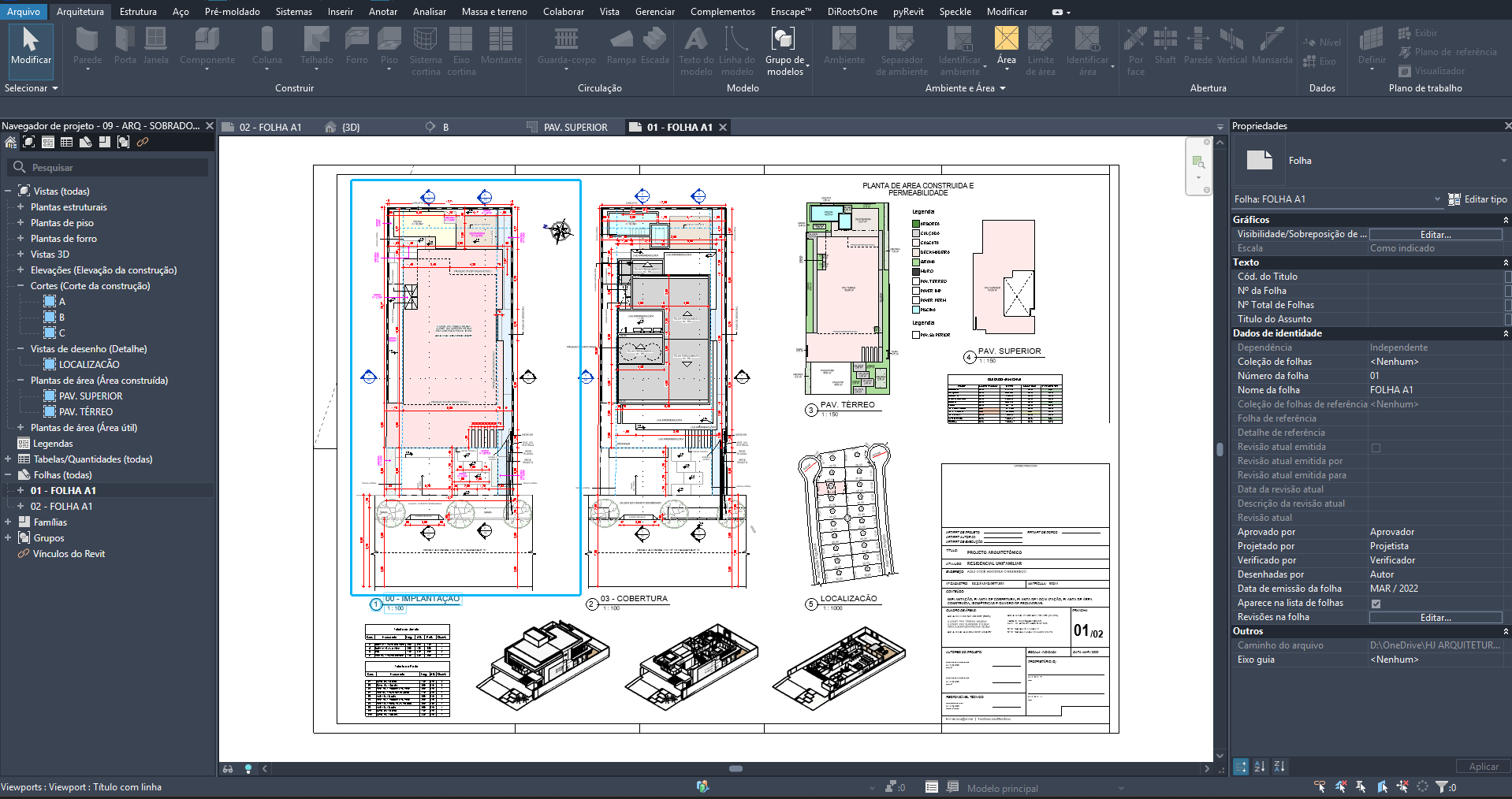The image size is (1512, 799).
Task: Switch to the PAV. SUPERIOR view tab
Action: pos(575,127)
